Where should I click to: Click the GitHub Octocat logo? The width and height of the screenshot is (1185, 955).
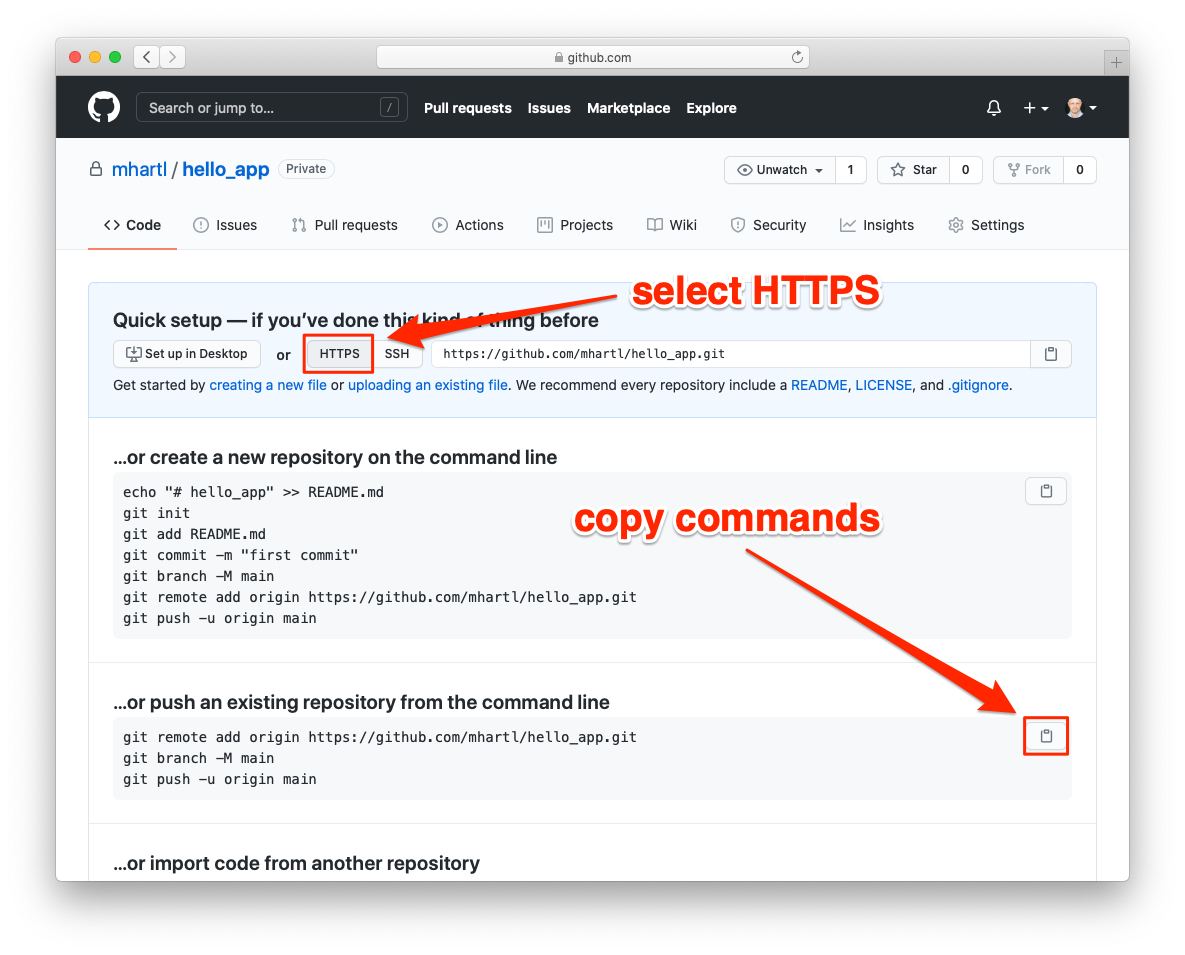coord(104,108)
